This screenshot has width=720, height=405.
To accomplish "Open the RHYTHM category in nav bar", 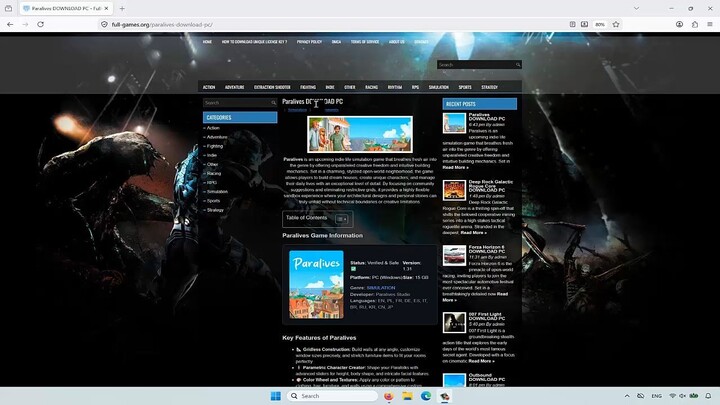I will click(395, 87).
